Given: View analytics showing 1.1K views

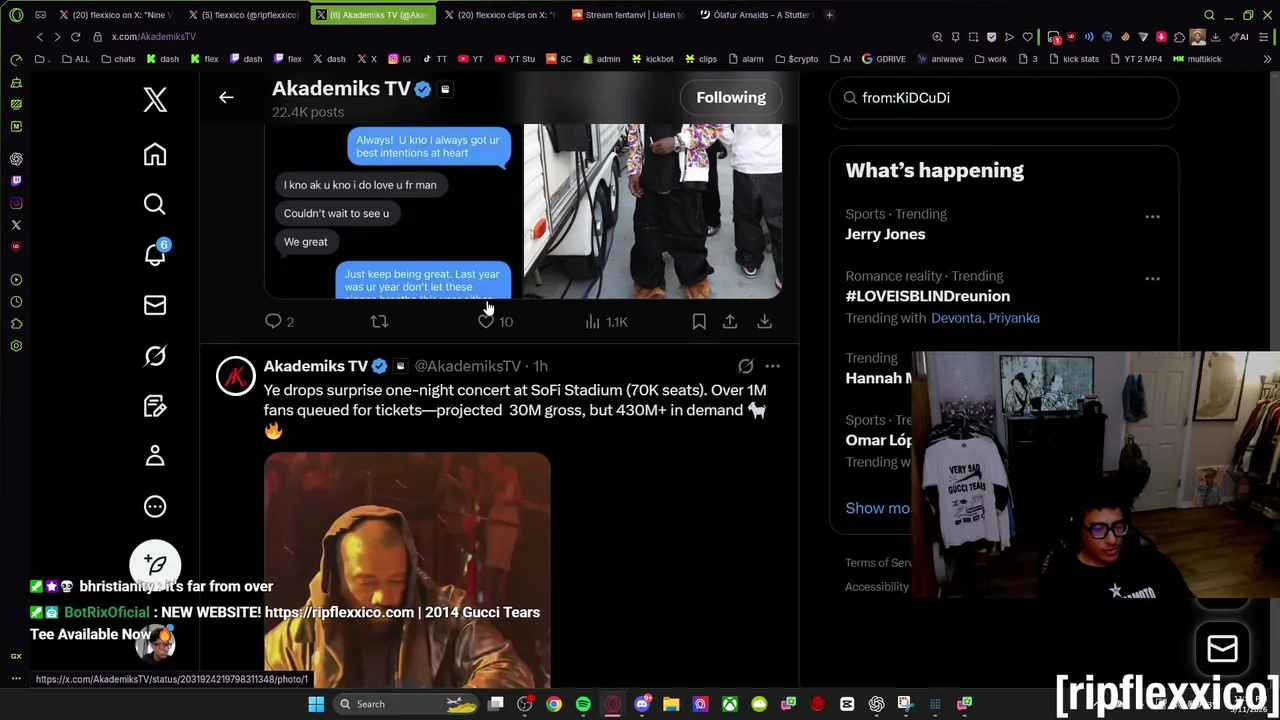Looking at the screenshot, I should tap(606, 321).
